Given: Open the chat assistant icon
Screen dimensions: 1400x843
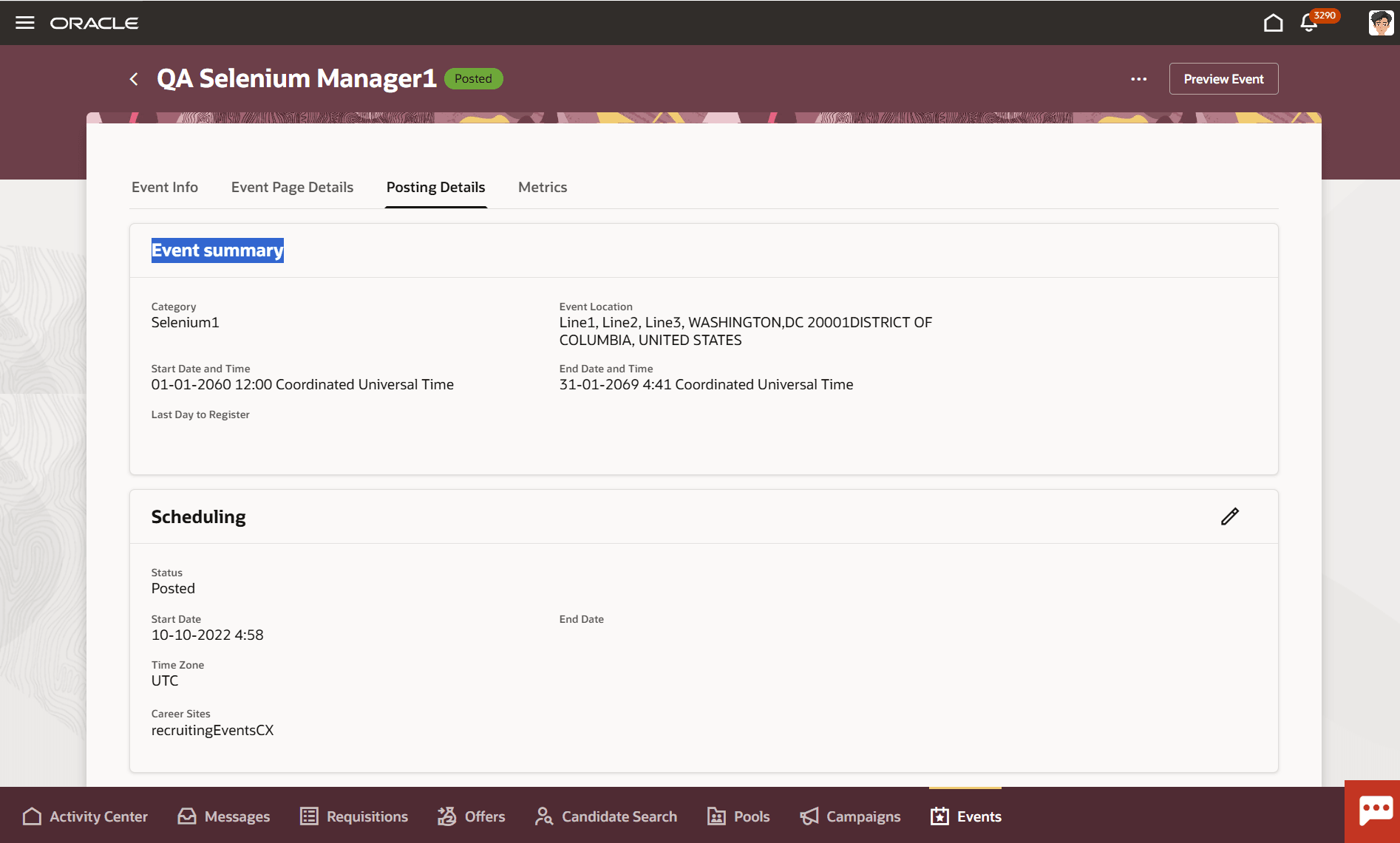Looking at the screenshot, I should tap(1376, 810).
